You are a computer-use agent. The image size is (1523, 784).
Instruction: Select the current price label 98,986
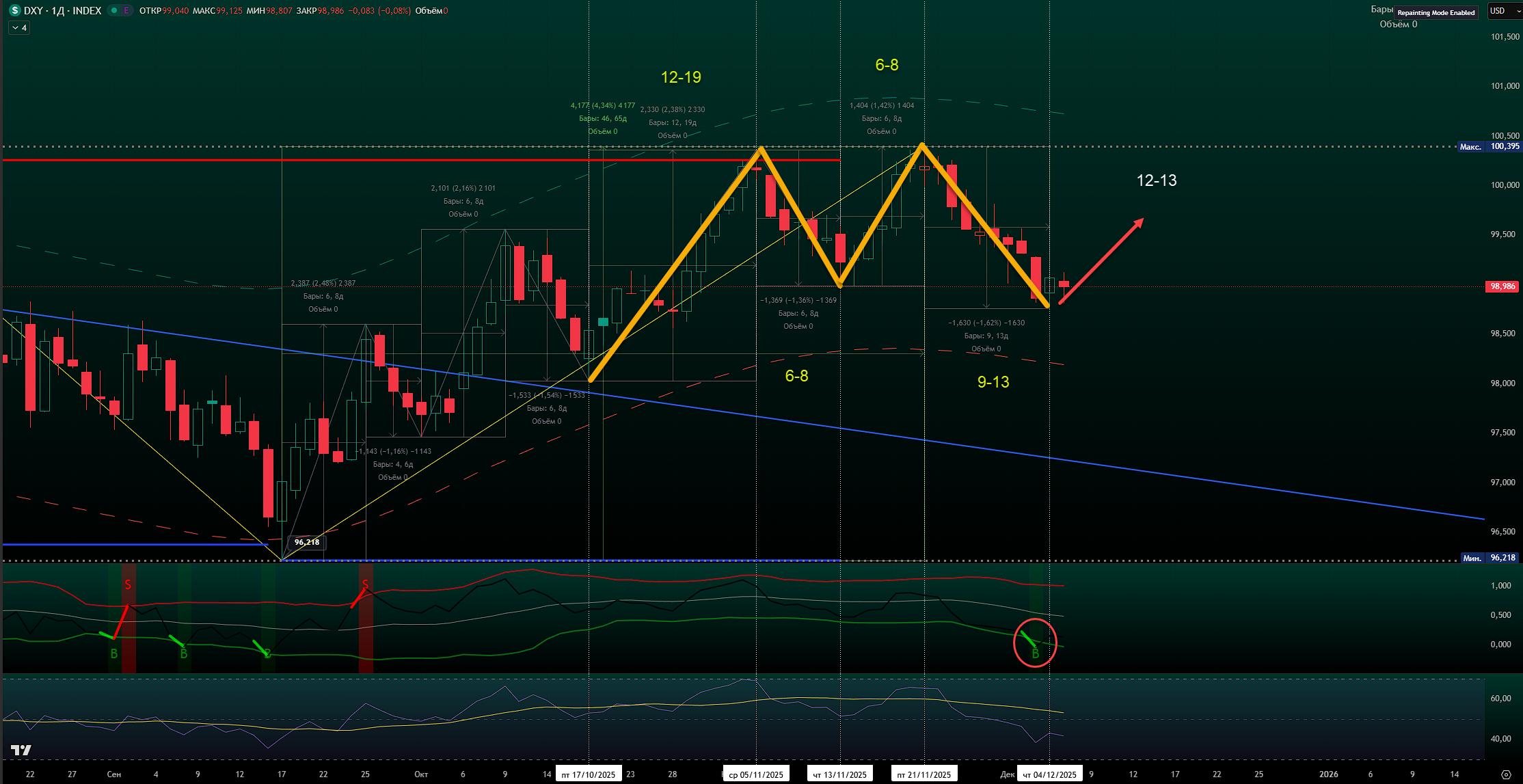(1502, 286)
